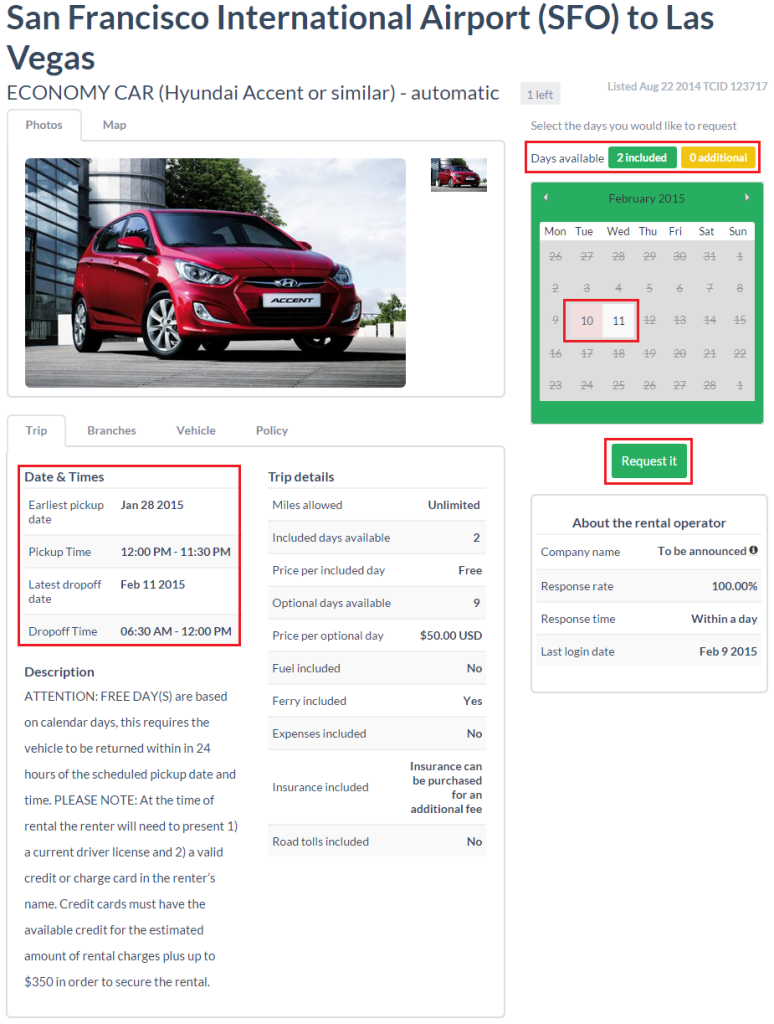The width and height of the screenshot is (774, 1024).
Task: Click the 12:00 PM - 11:30 PM pickup time
Action: (x=175, y=552)
